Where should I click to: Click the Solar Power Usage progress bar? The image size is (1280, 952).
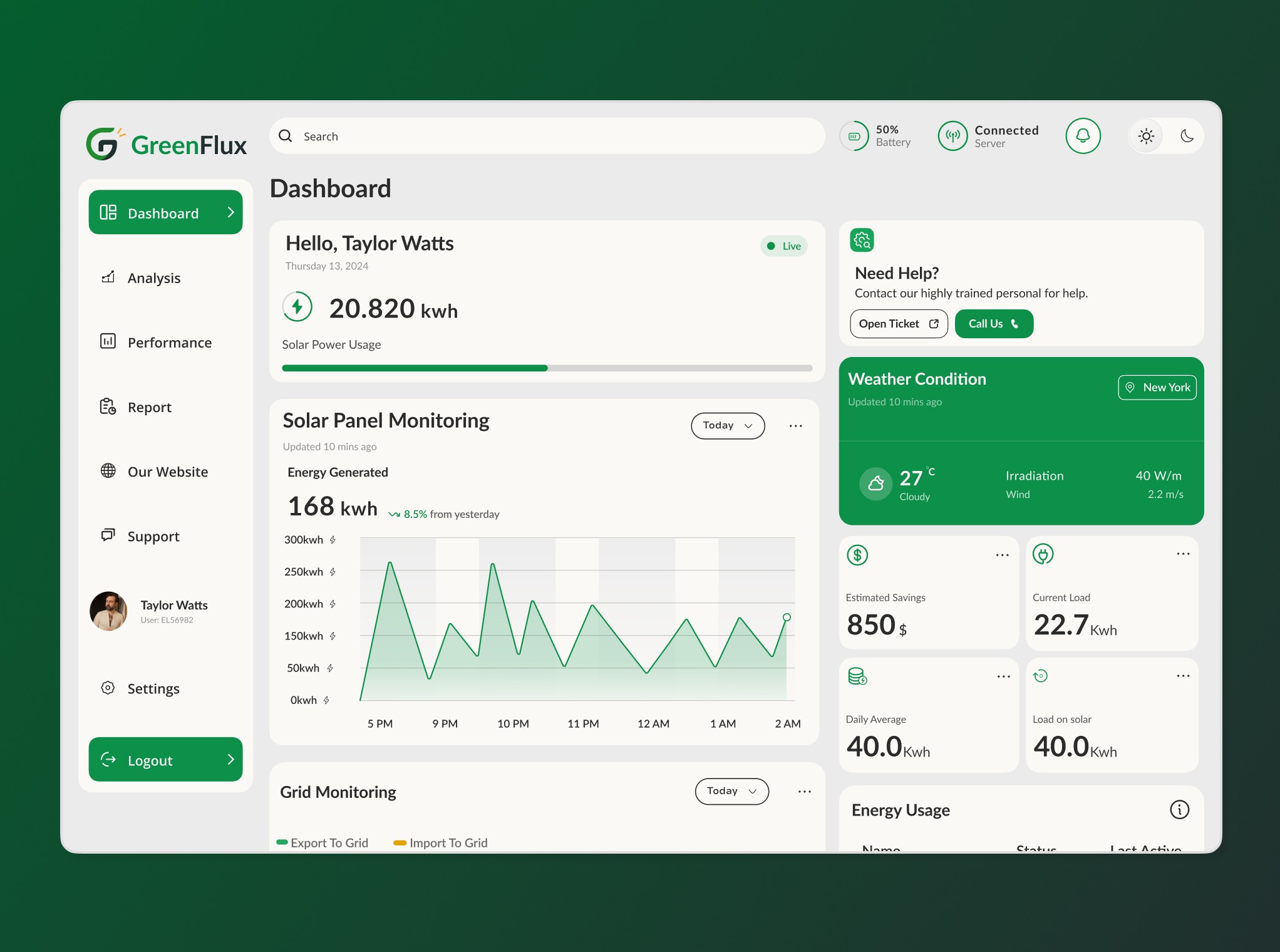(x=547, y=368)
